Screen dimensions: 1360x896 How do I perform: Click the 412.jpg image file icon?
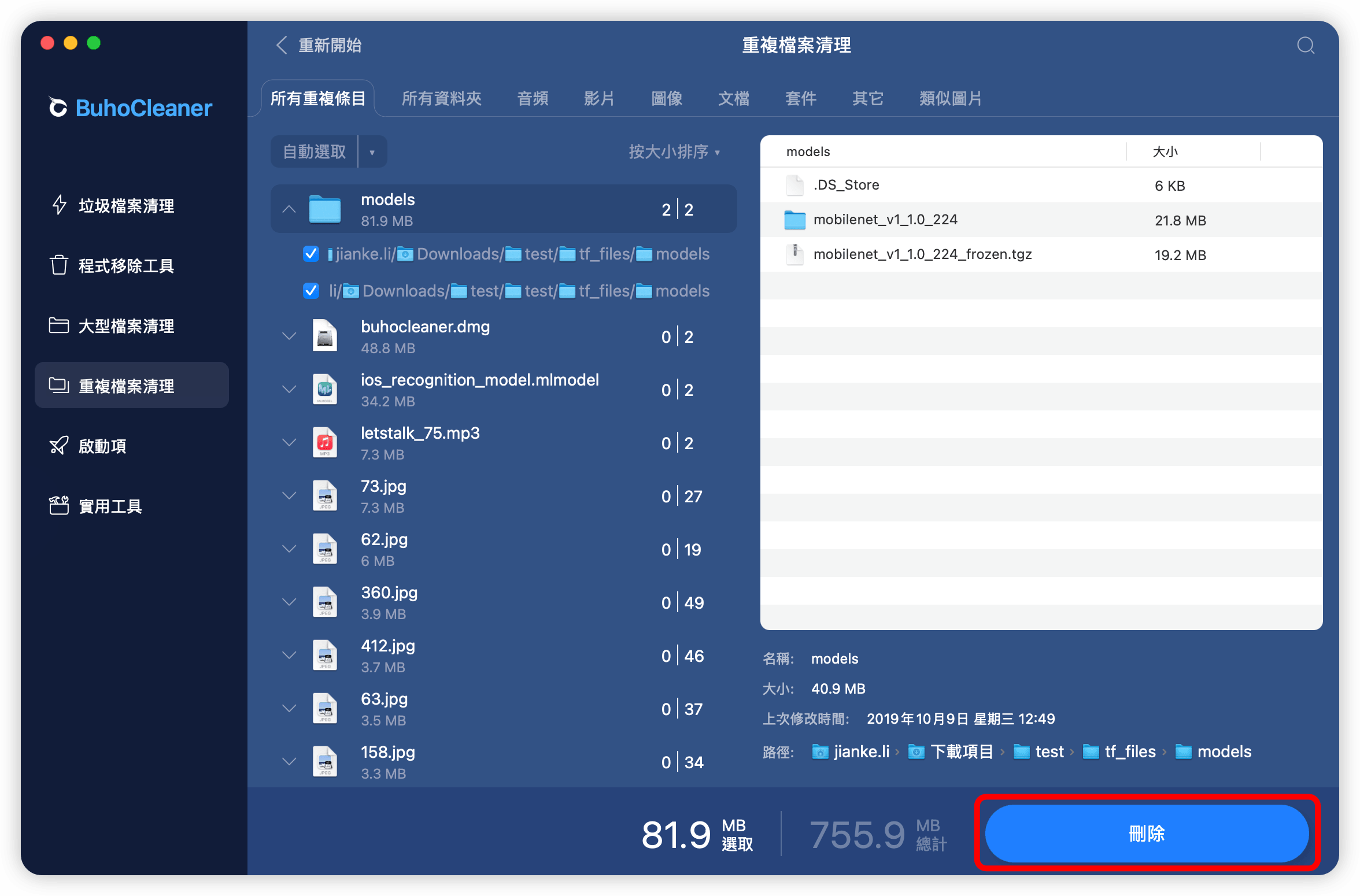[x=325, y=656]
